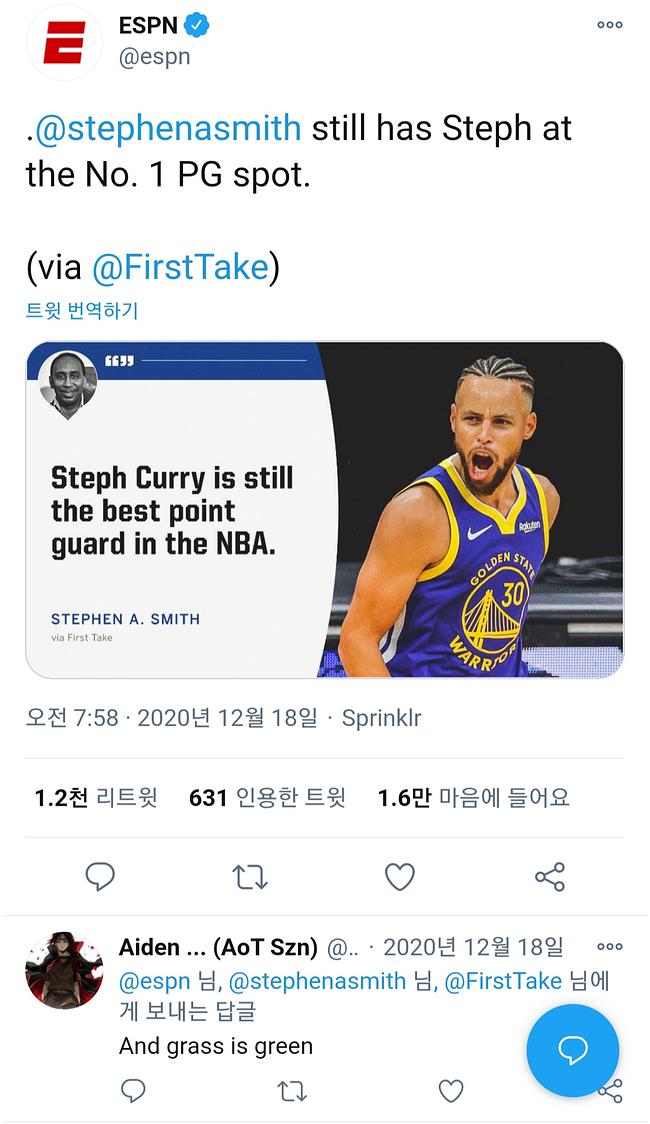Tap the reply icon under ESPN tweet
Image resolution: width=650 pixels, height=1124 pixels.
coord(100,877)
